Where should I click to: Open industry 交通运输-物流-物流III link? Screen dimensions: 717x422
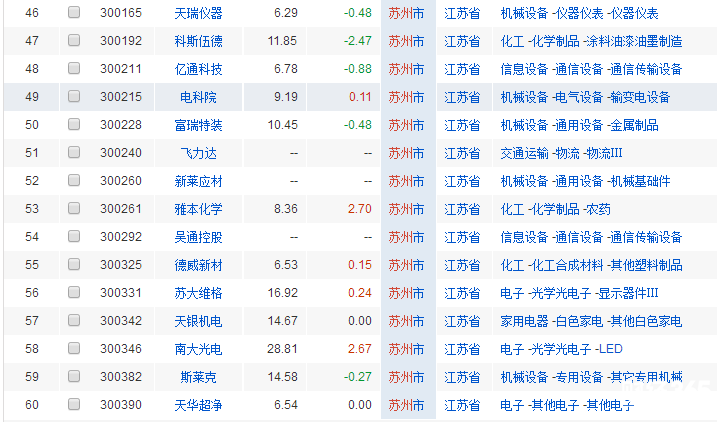[x=561, y=153]
